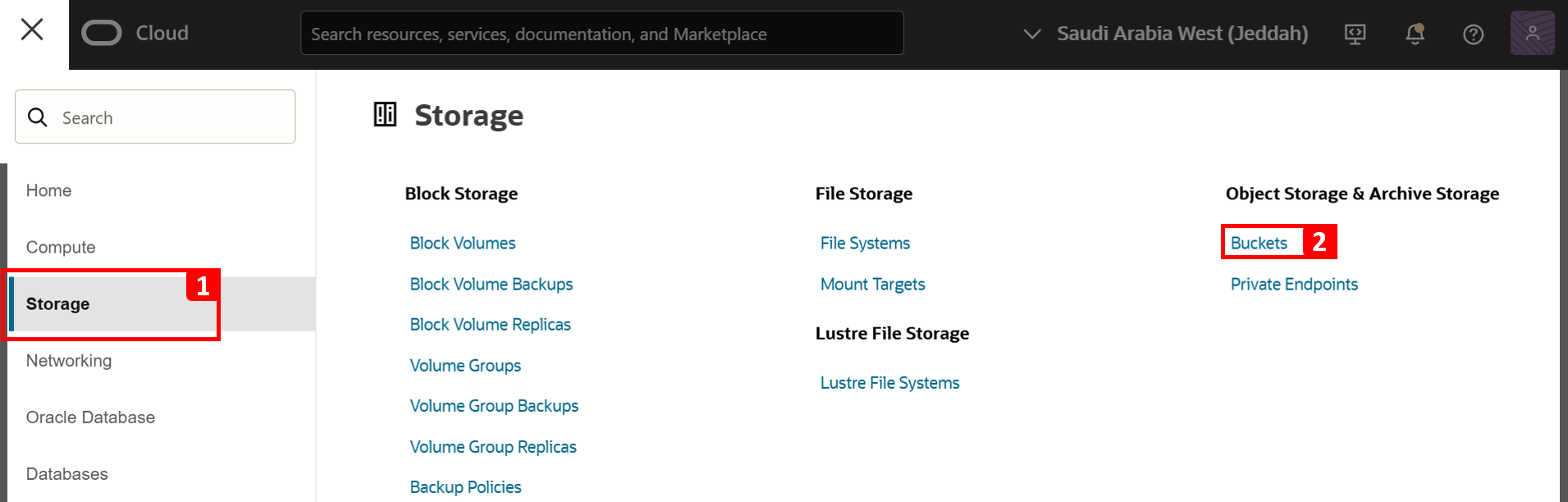
Task: Select Networking in the navigation menu
Action: click(x=69, y=361)
